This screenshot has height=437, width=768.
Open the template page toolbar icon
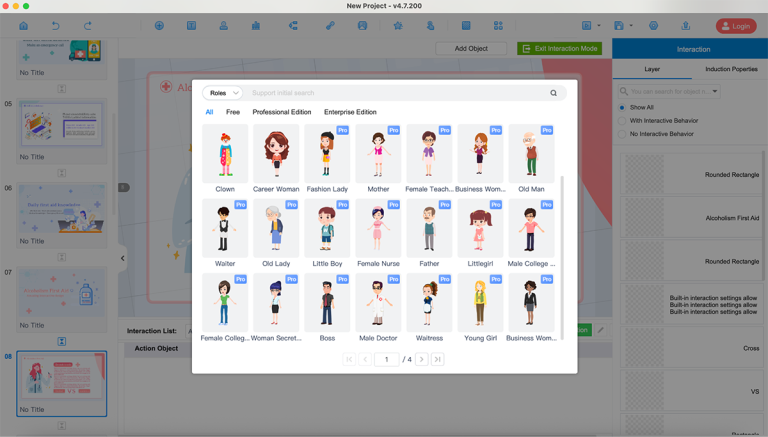click(x=466, y=26)
